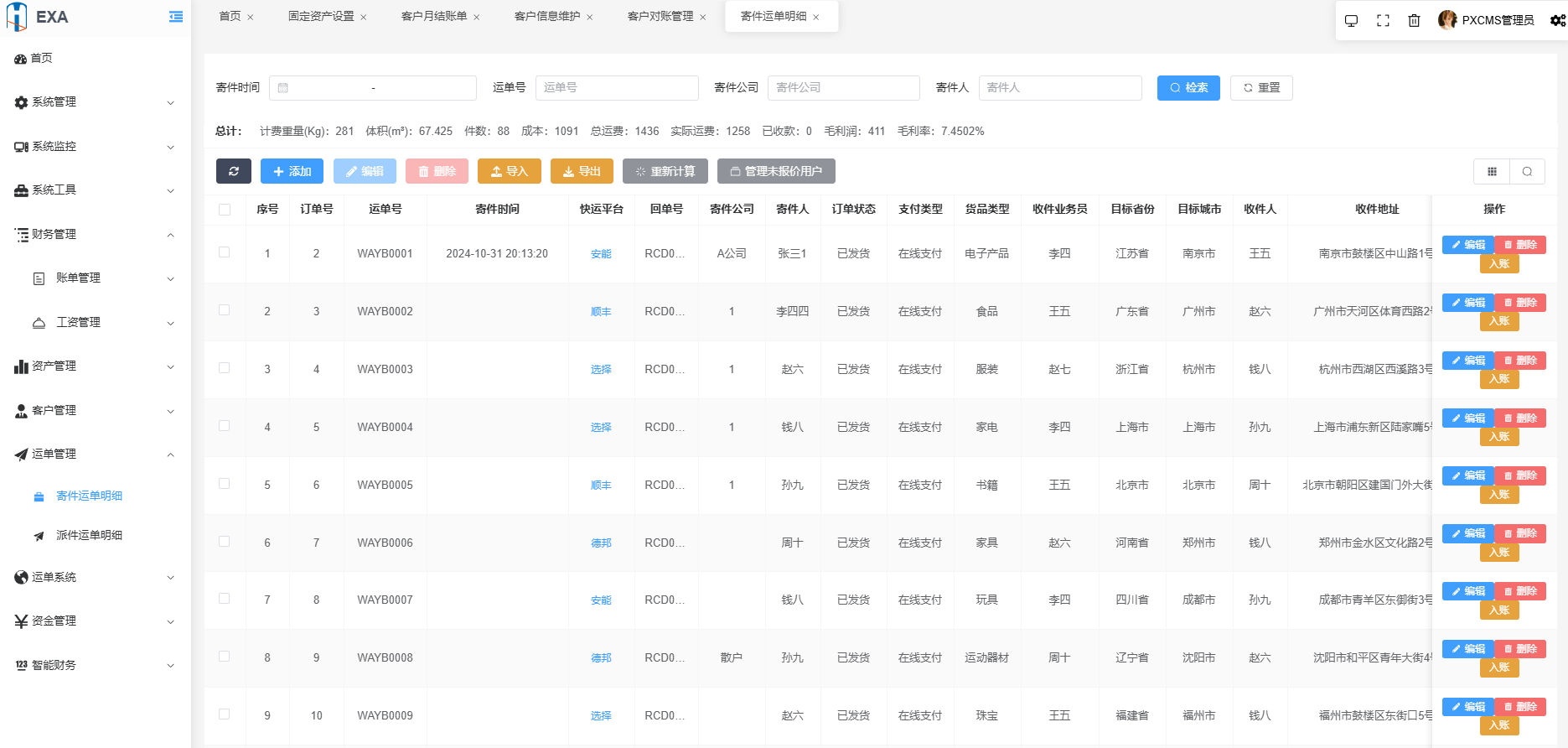
Task: Toggle the table search magnifier icon
Action: 1527,171
